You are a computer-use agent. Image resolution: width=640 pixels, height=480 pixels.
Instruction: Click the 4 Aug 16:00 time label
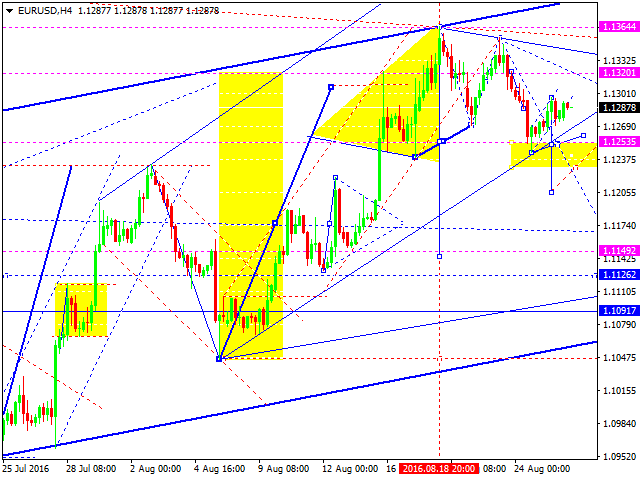(220, 469)
